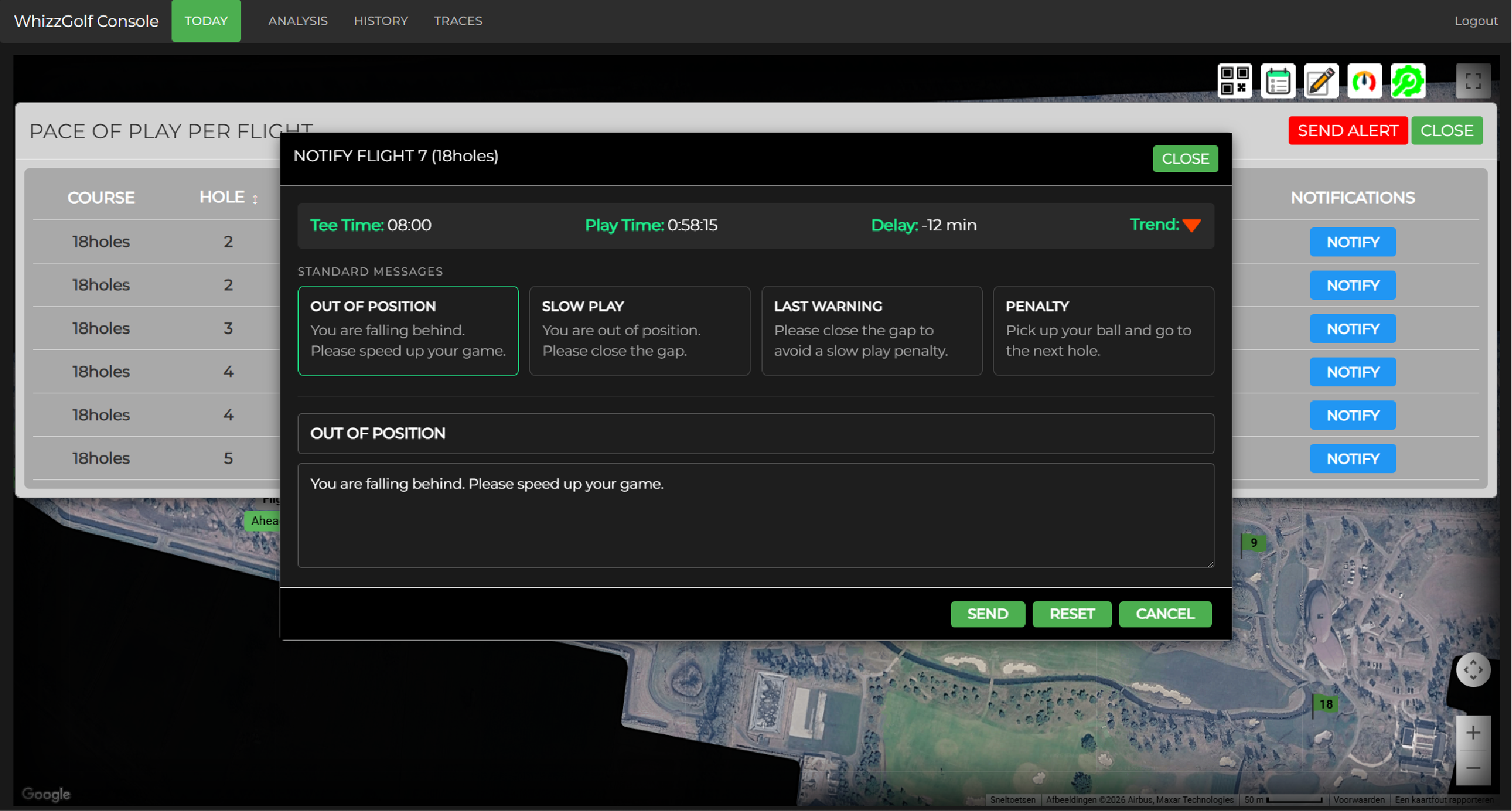
Task: Click the message title input field
Action: (x=756, y=434)
